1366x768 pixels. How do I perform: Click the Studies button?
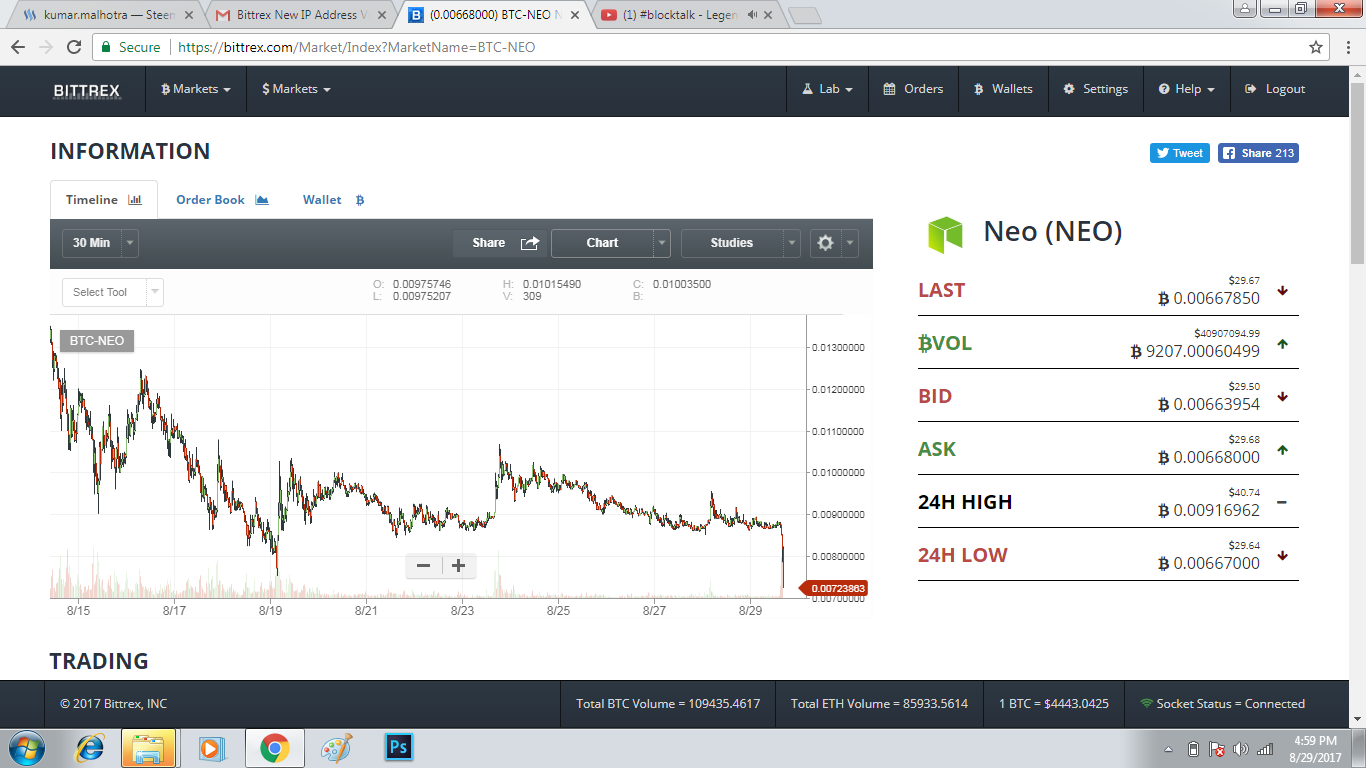pyautogui.click(x=732, y=243)
